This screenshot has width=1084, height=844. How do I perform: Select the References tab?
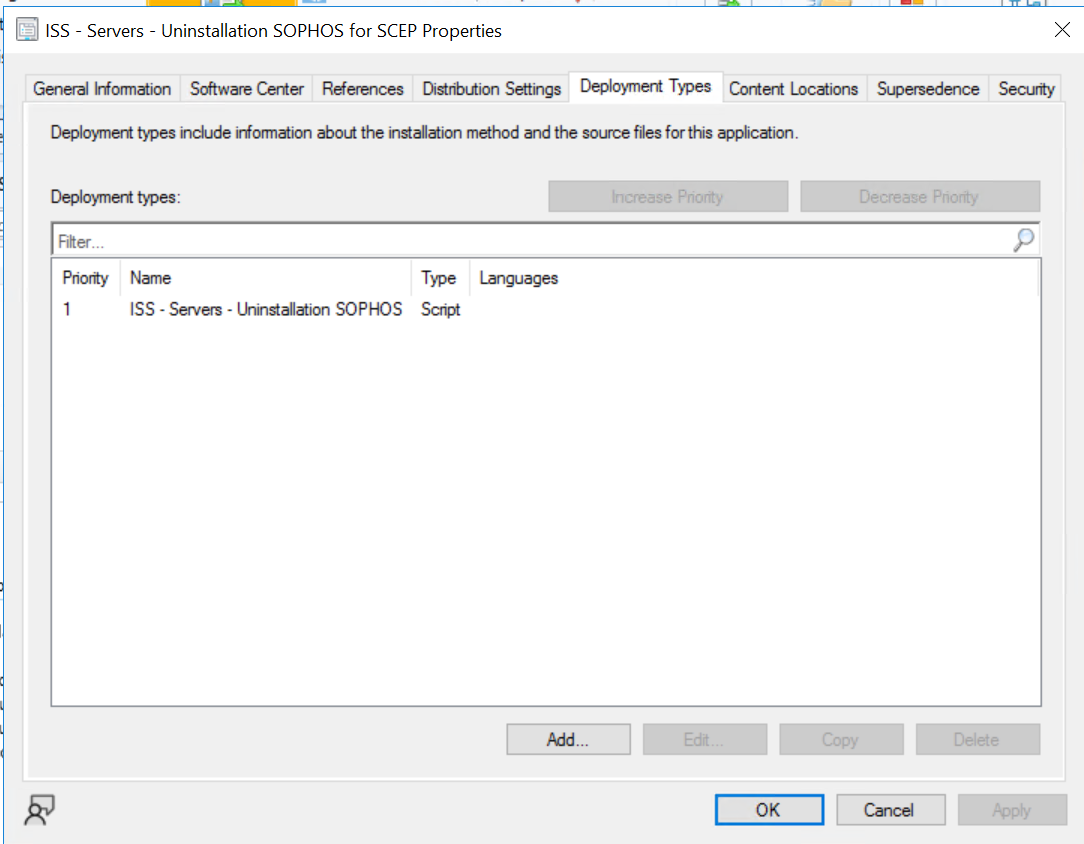(362, 88)
